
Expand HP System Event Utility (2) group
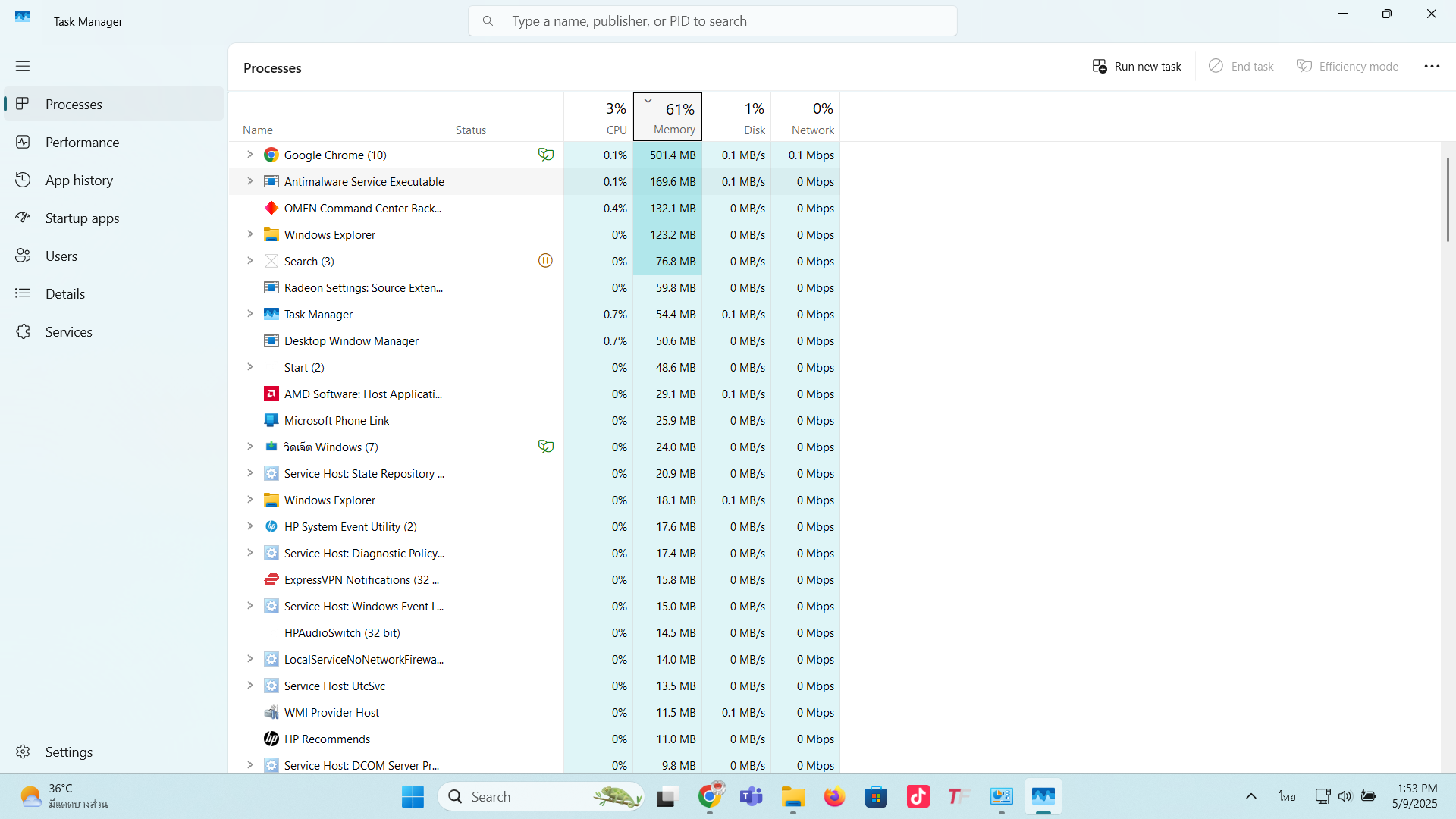pos(249,526)
